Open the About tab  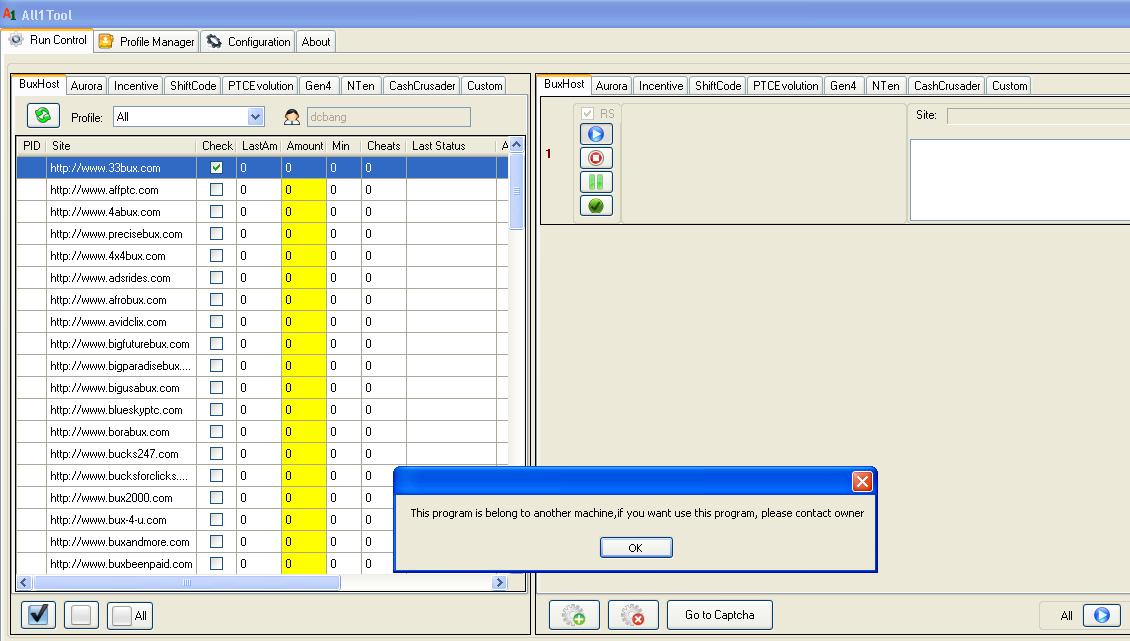(x=316, y=42)
